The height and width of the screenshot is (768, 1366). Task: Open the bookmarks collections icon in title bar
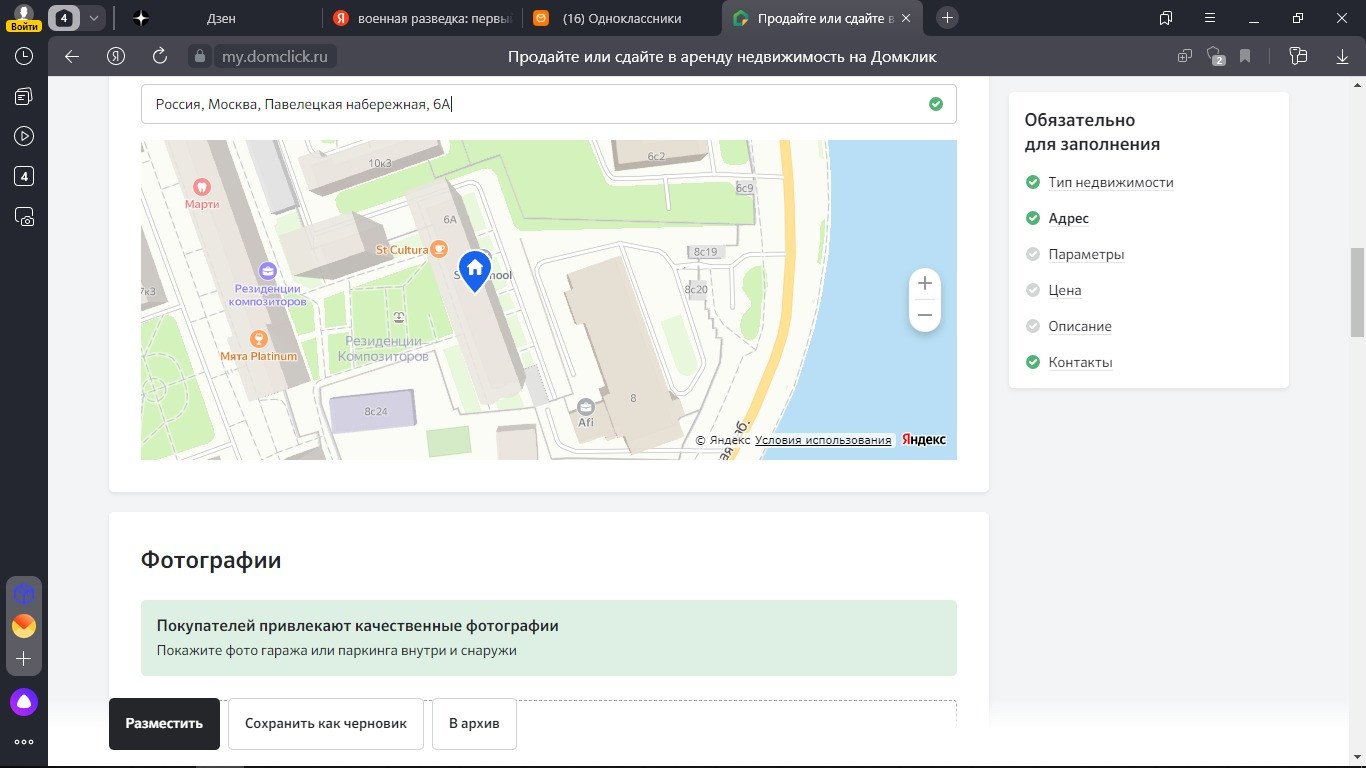[x=1166, y=18]
